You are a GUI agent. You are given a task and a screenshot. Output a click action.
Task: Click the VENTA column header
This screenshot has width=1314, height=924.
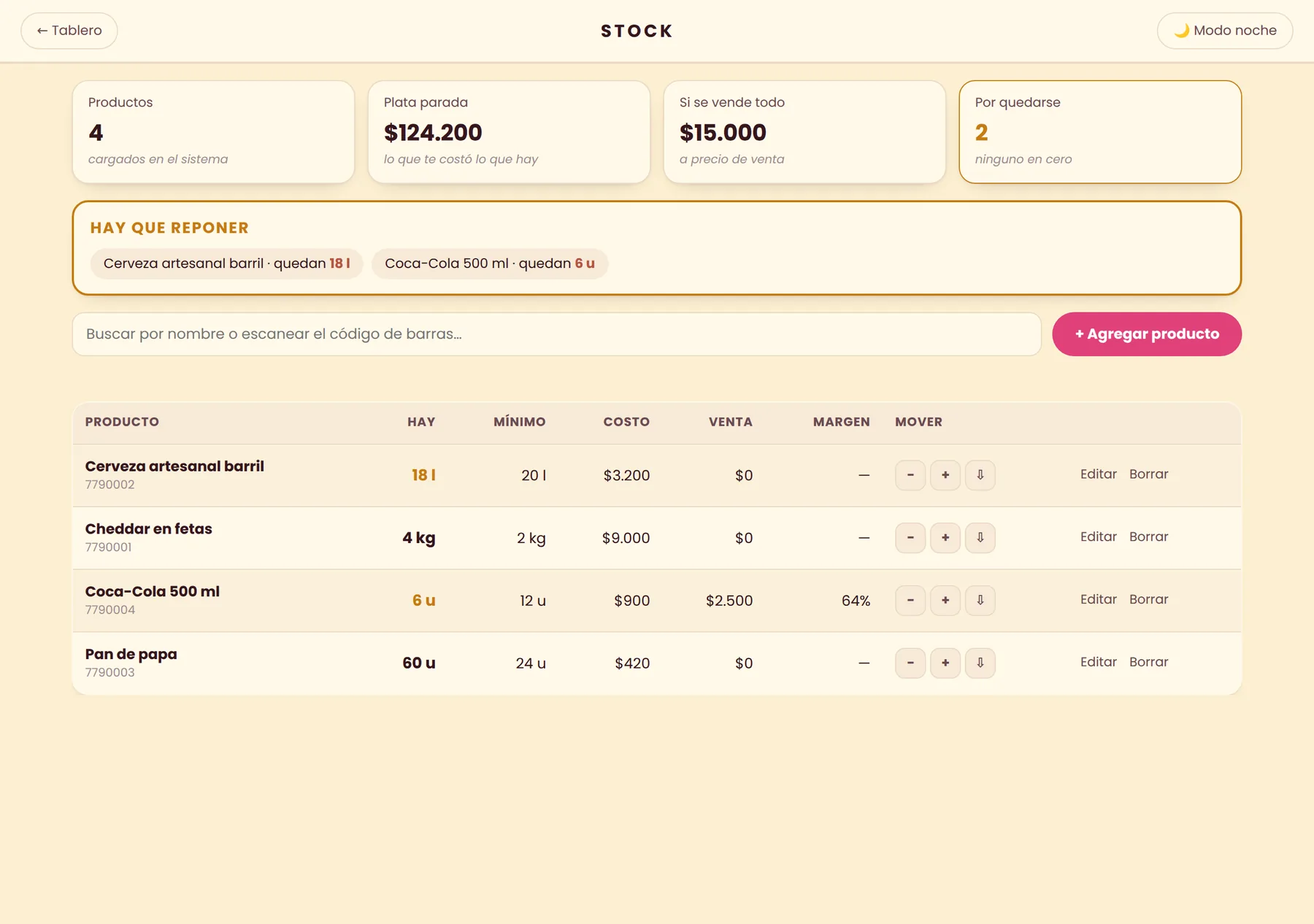pyautogui.click(x=731, y=422)
